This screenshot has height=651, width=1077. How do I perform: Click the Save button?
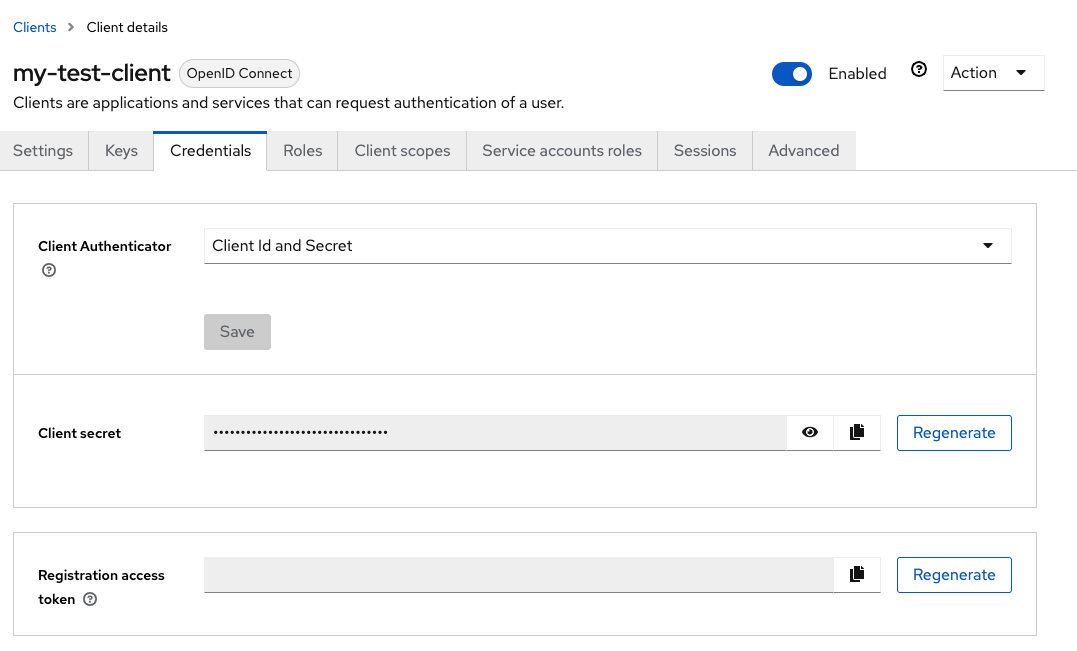pyautogui.click(x=237, y=332)
